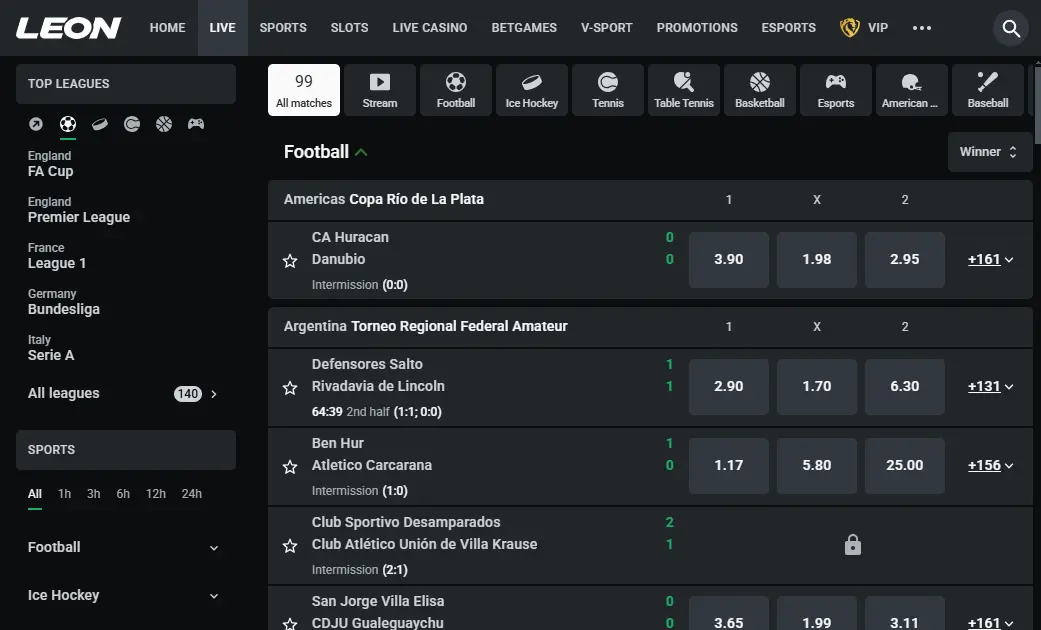This screenshot has height=630, width=1041.
Task: Expand Ice Hockey in the Sports sidebar
Action: 123,595
